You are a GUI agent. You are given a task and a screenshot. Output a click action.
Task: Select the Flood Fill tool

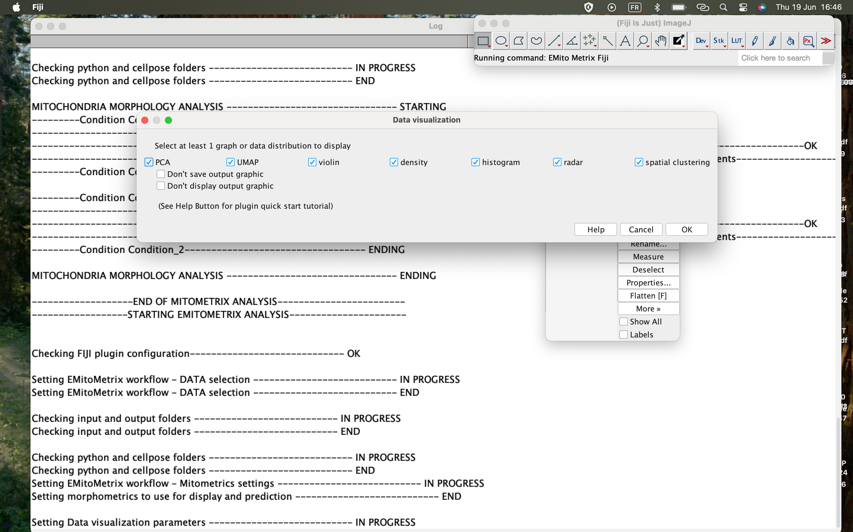click(x=790, y=41)
